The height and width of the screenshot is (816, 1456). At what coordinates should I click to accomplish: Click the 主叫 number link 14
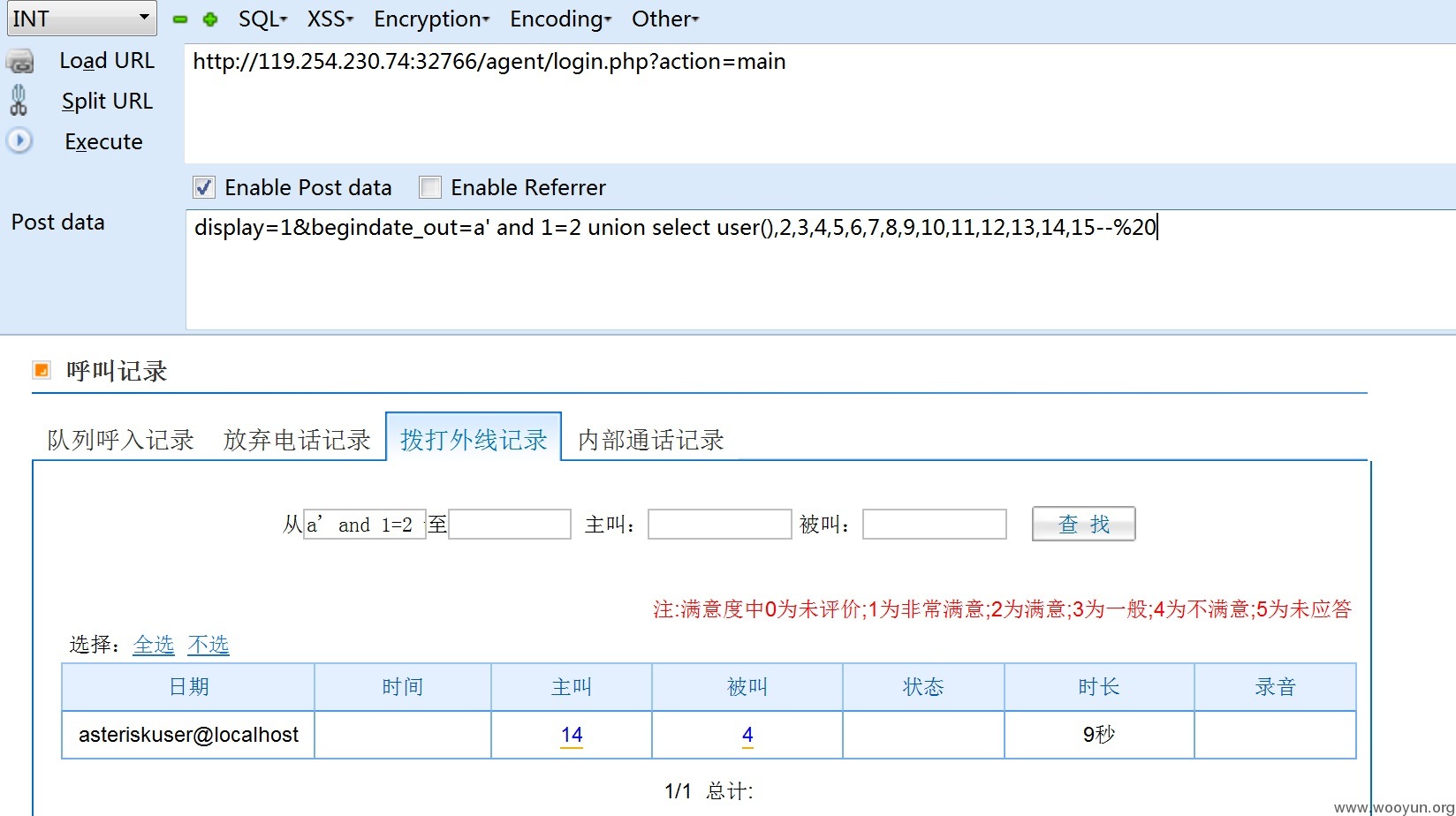[572, 735]
